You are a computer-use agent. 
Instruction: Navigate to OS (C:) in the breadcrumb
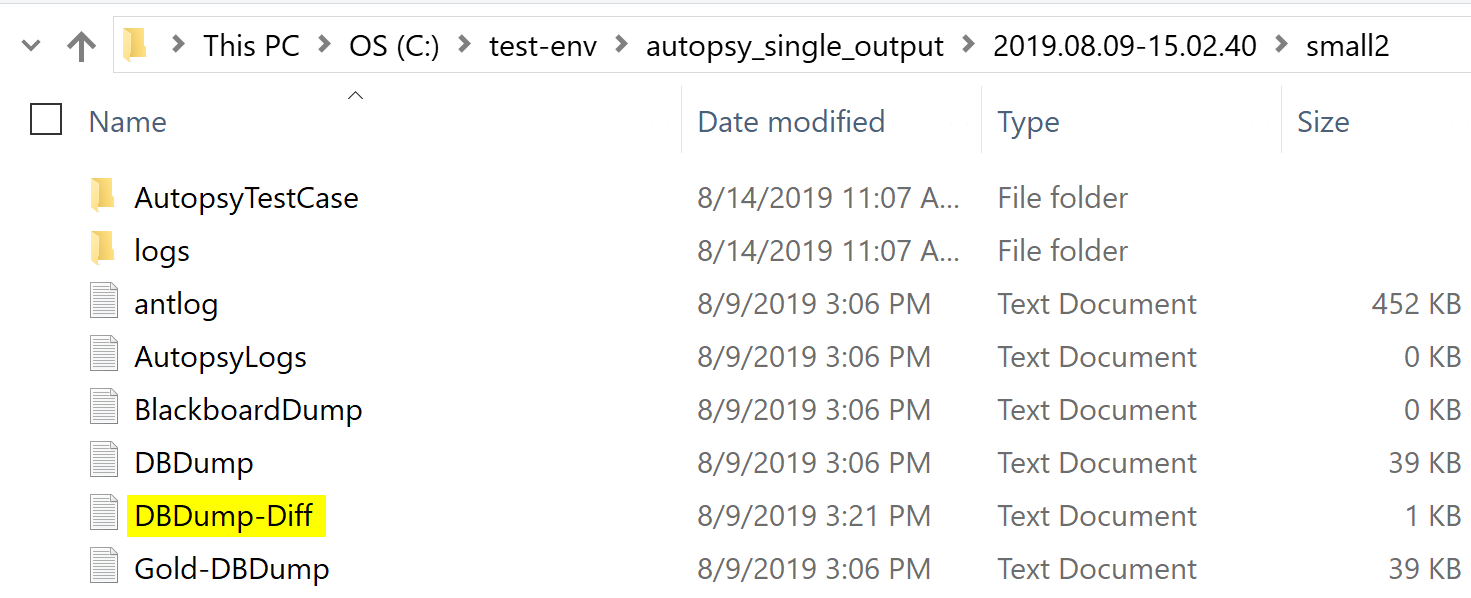(393, 45)
